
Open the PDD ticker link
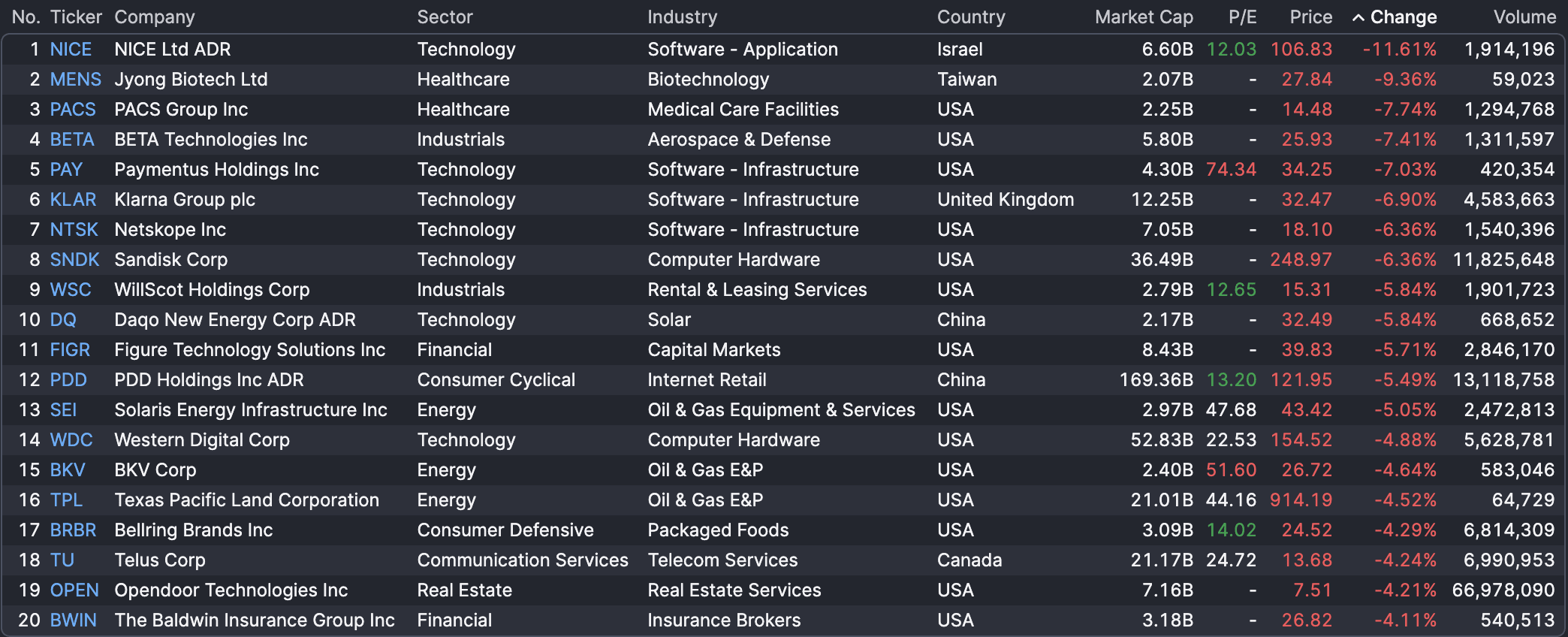tap(68, 380)
